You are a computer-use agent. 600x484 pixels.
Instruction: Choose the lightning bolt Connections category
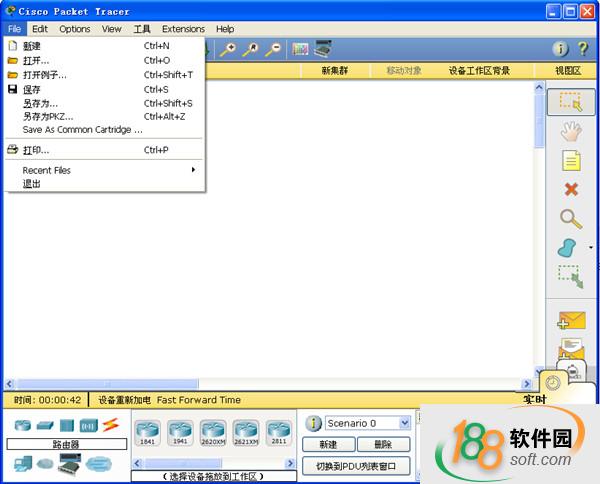click(110, 425)
